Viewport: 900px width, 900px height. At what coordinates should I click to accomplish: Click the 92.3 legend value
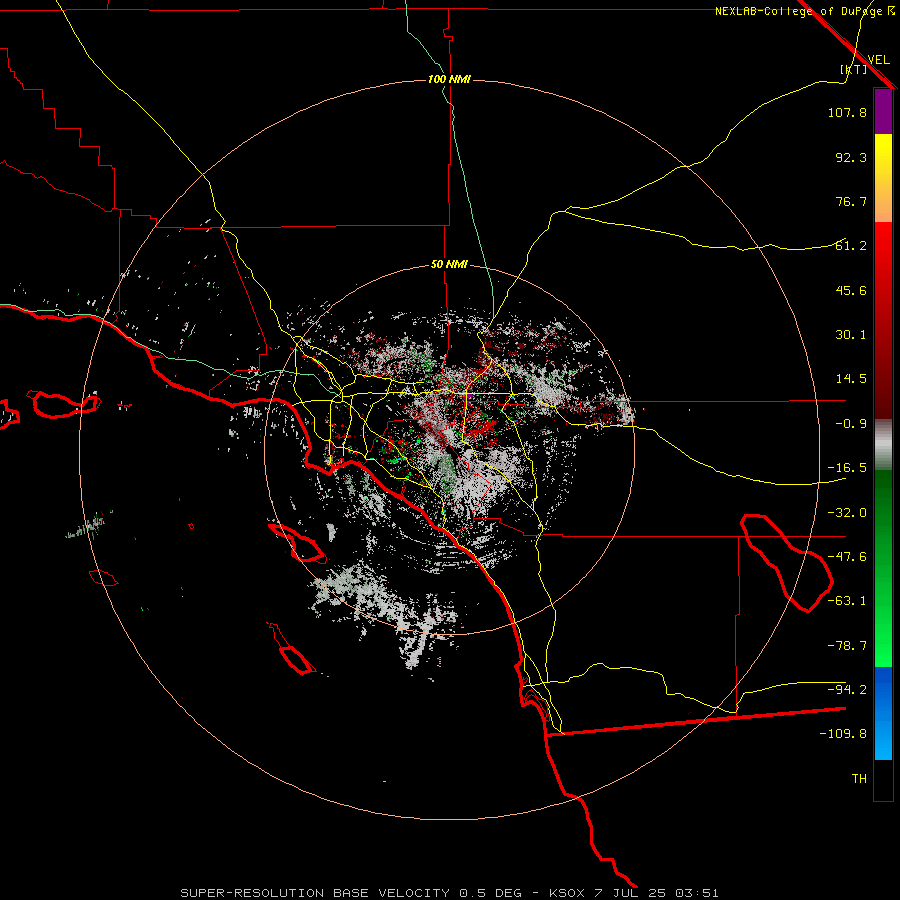tap(851, 157)
